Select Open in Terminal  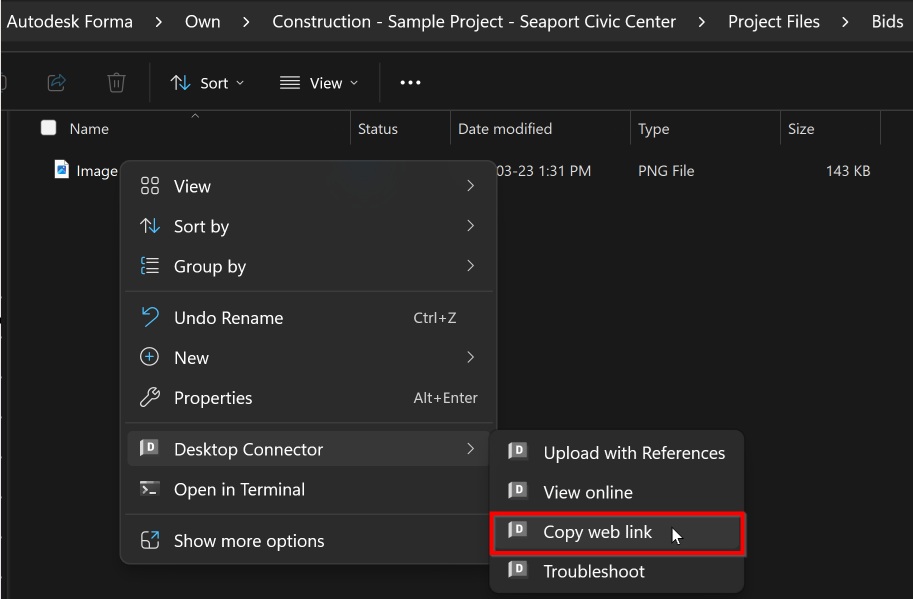[309, 490]
